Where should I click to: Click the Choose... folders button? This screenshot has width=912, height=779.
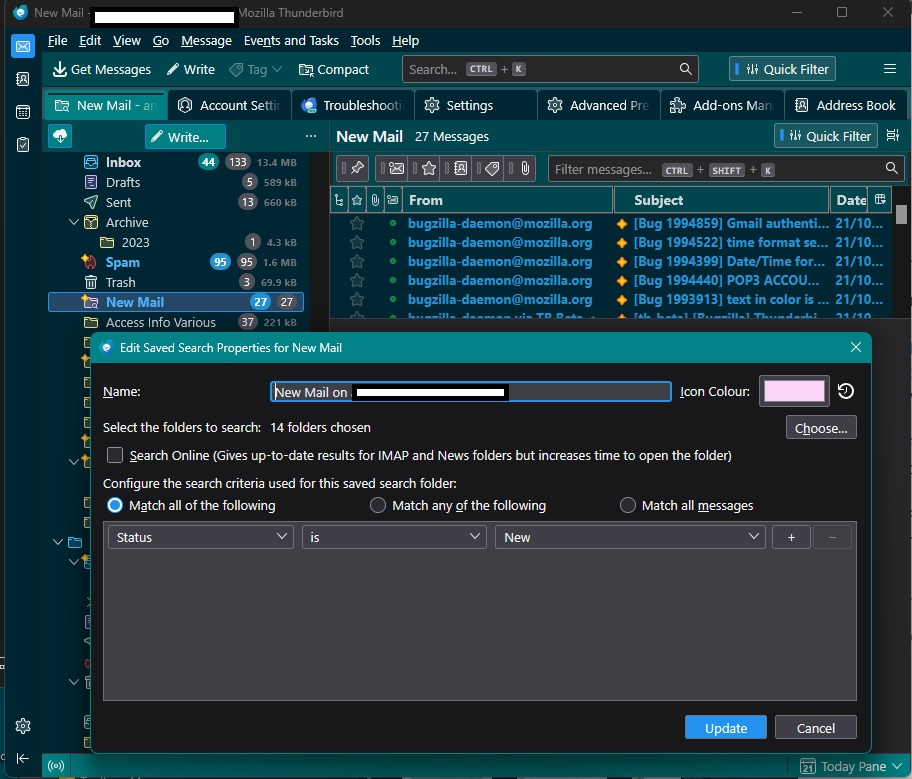pyautogui.click(x=820, y=428)
